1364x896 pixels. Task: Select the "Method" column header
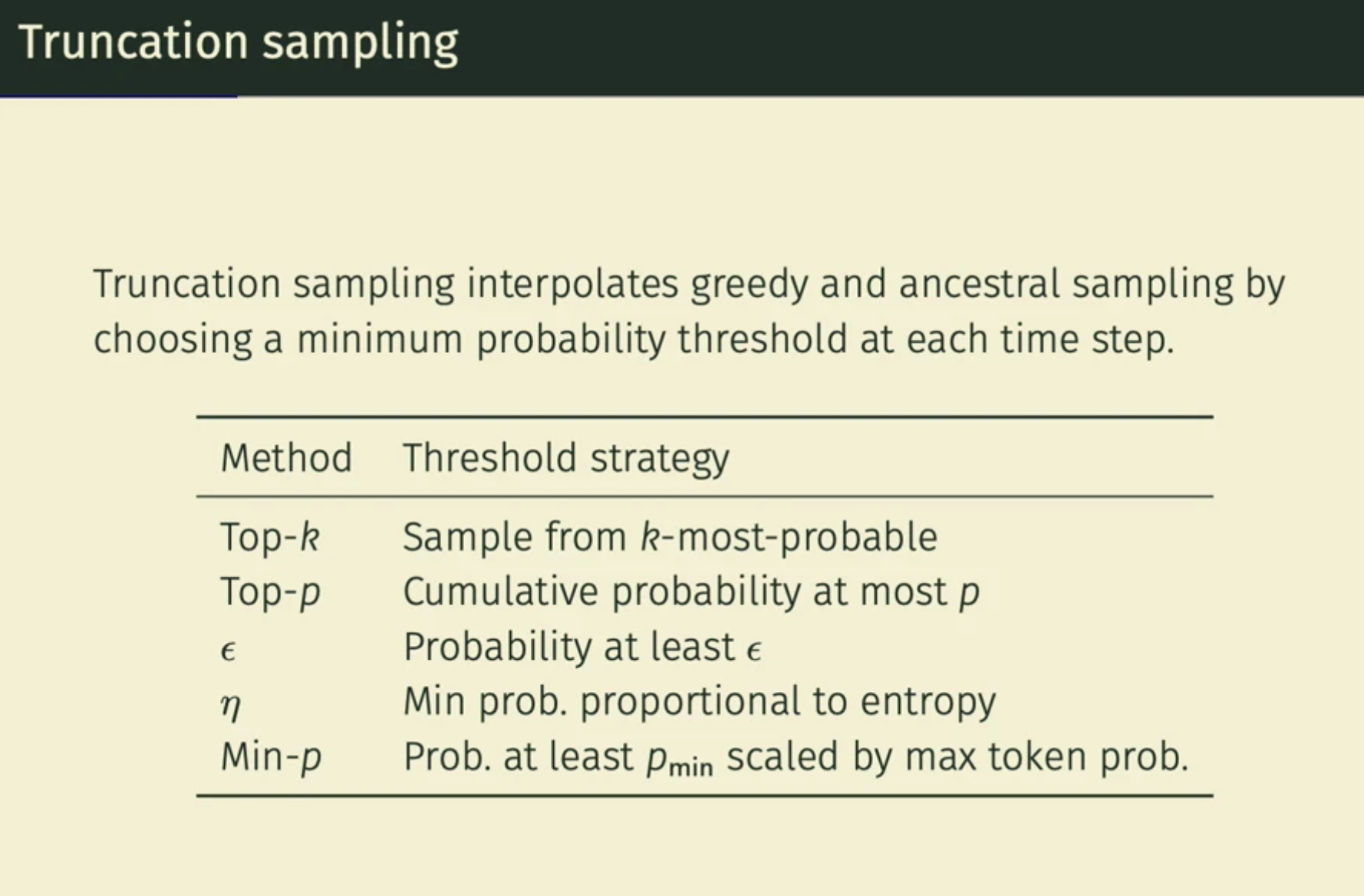tap(286, 458)
